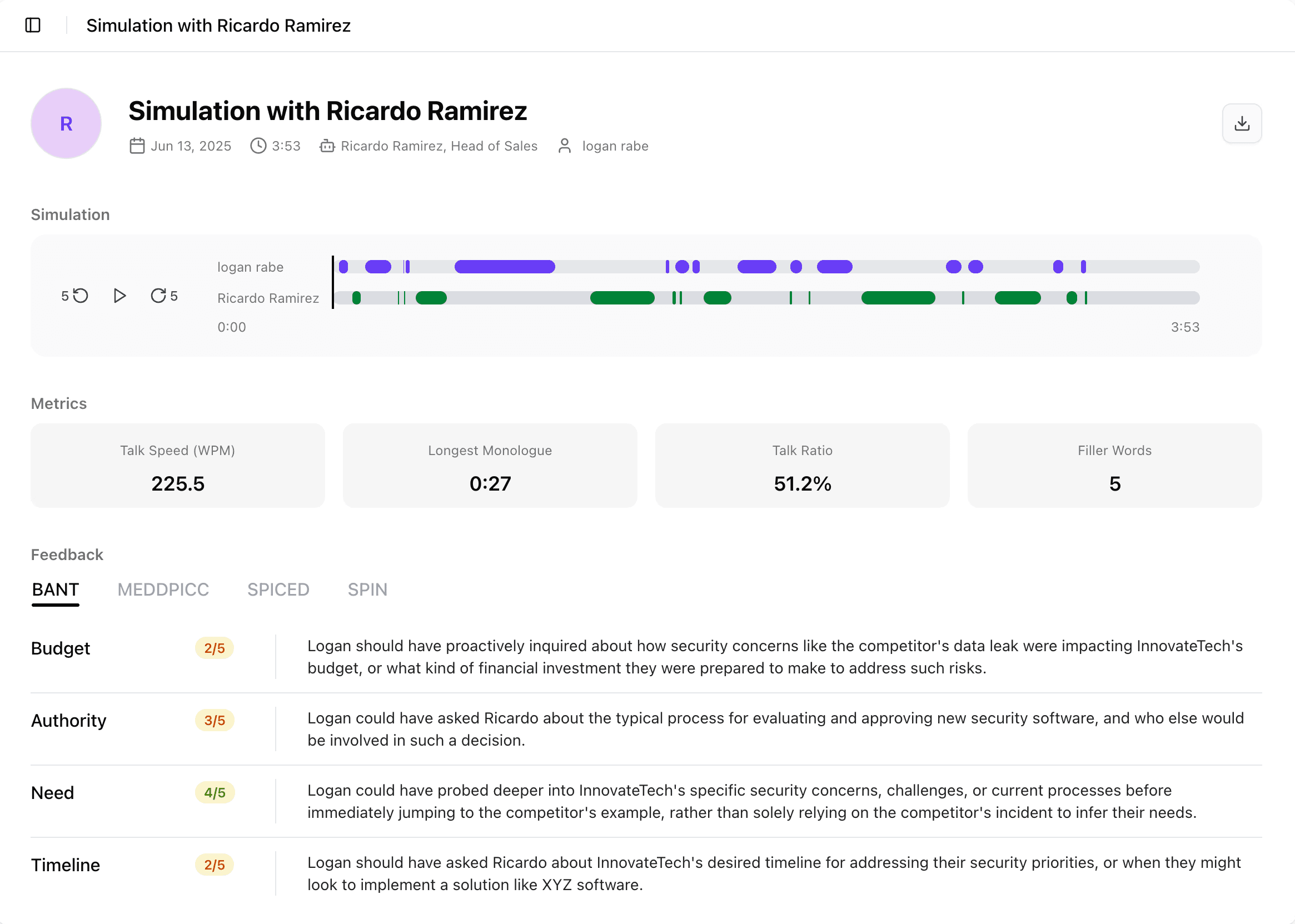Click the Need 4/5 score badge

[x=215, y=793]
